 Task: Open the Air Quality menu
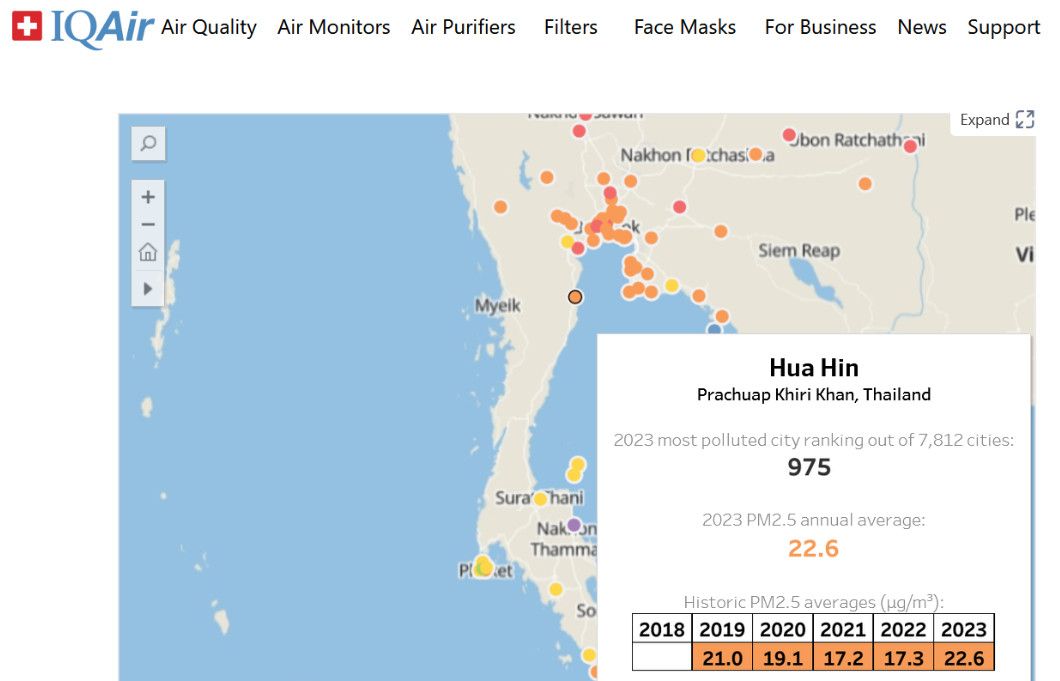pos(209,27)
